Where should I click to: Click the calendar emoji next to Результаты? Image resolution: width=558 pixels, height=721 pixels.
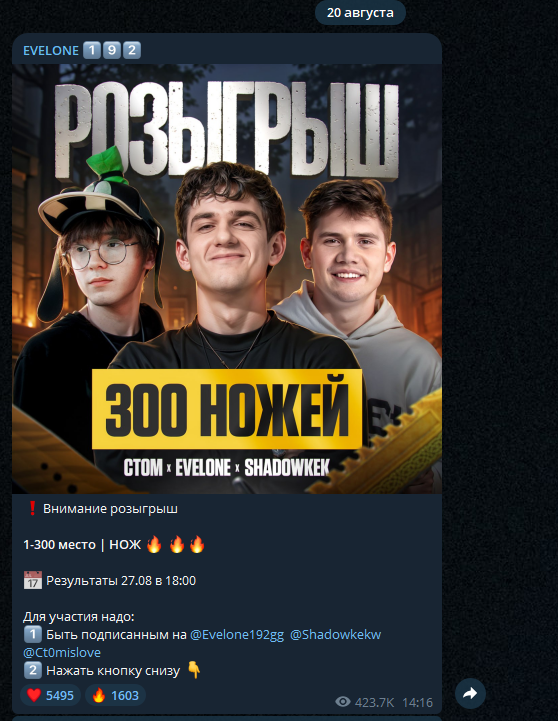(33, 580)
